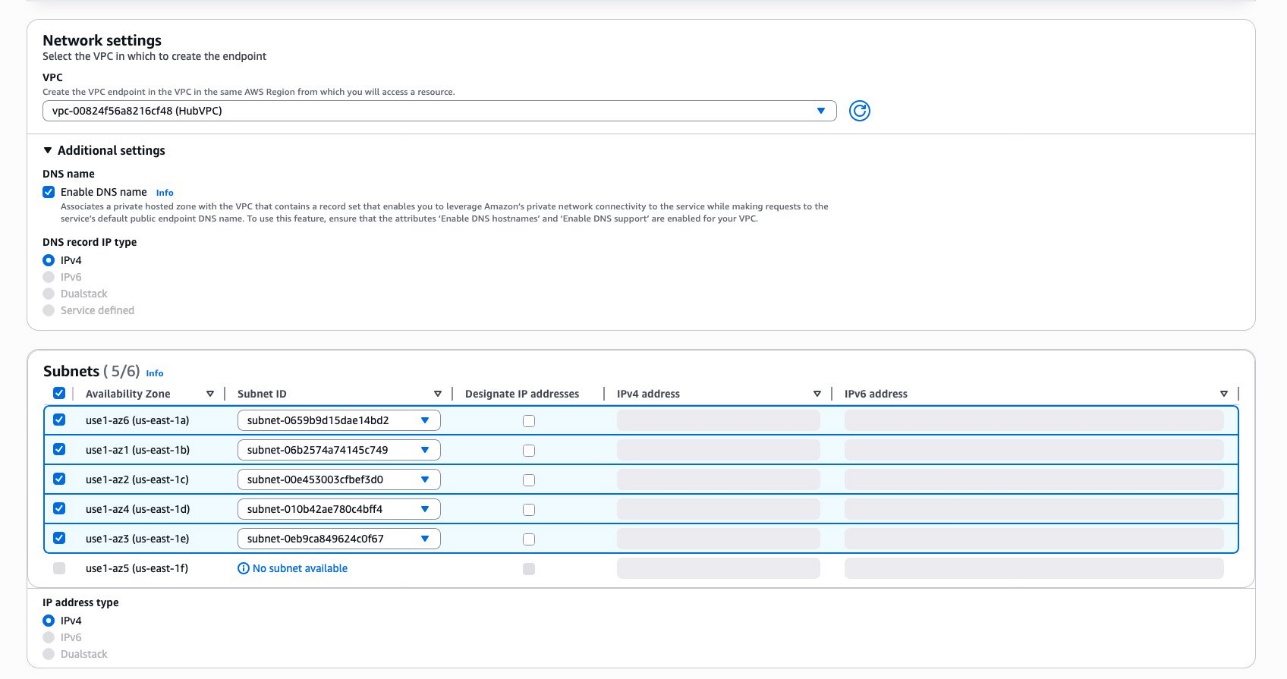Select IPv4 under IP address type

(49, 620)
